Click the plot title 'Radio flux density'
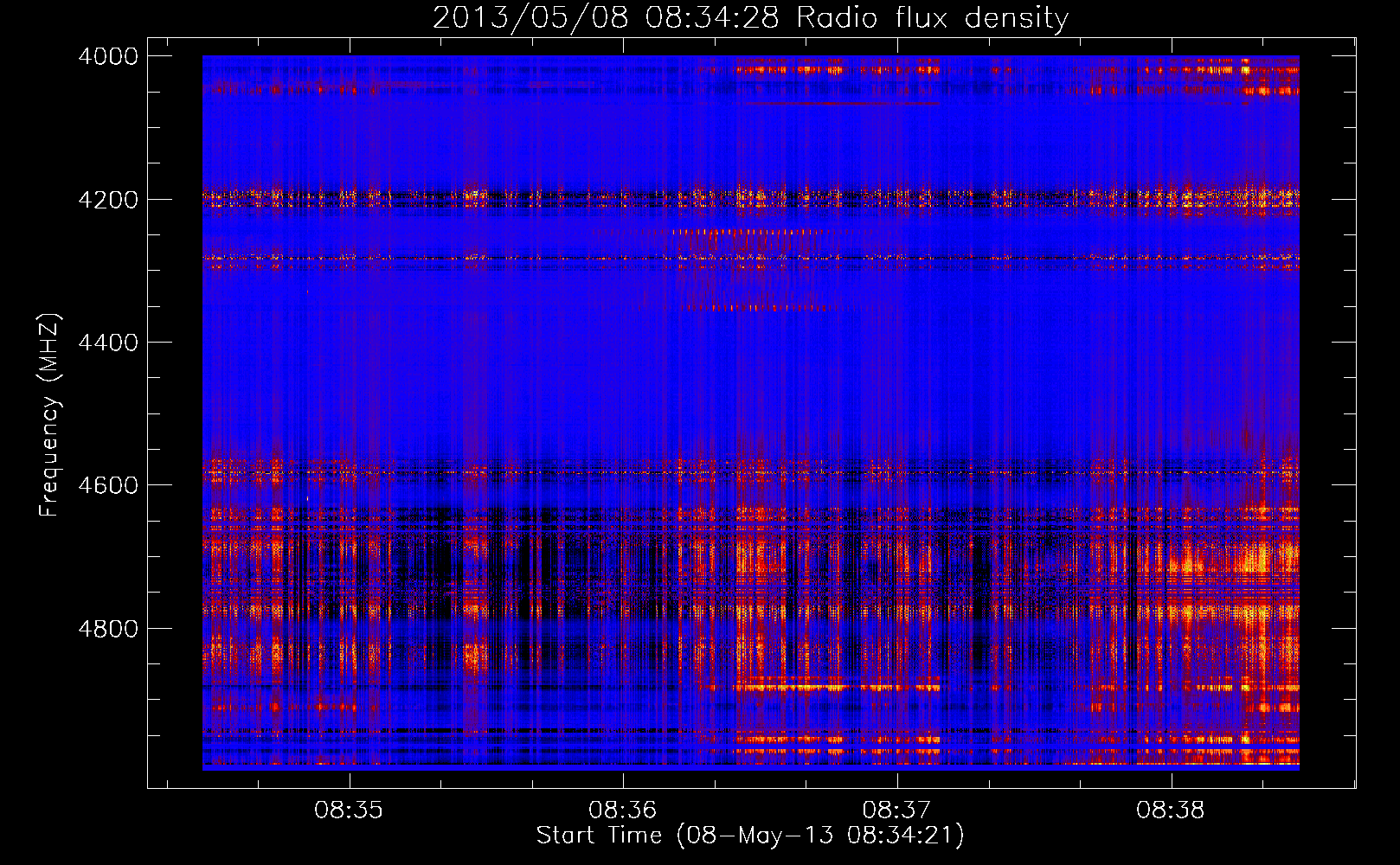The width and height of the screenshot is (1400, 865). (933, 18)
